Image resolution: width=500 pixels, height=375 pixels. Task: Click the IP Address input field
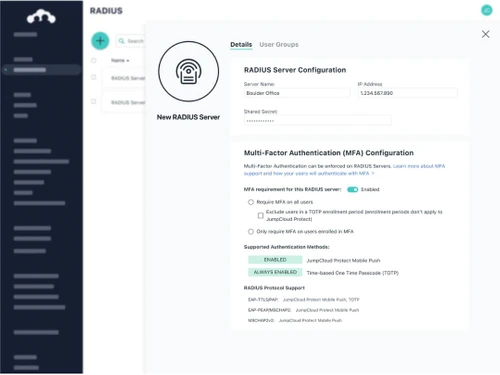[408, 93]
